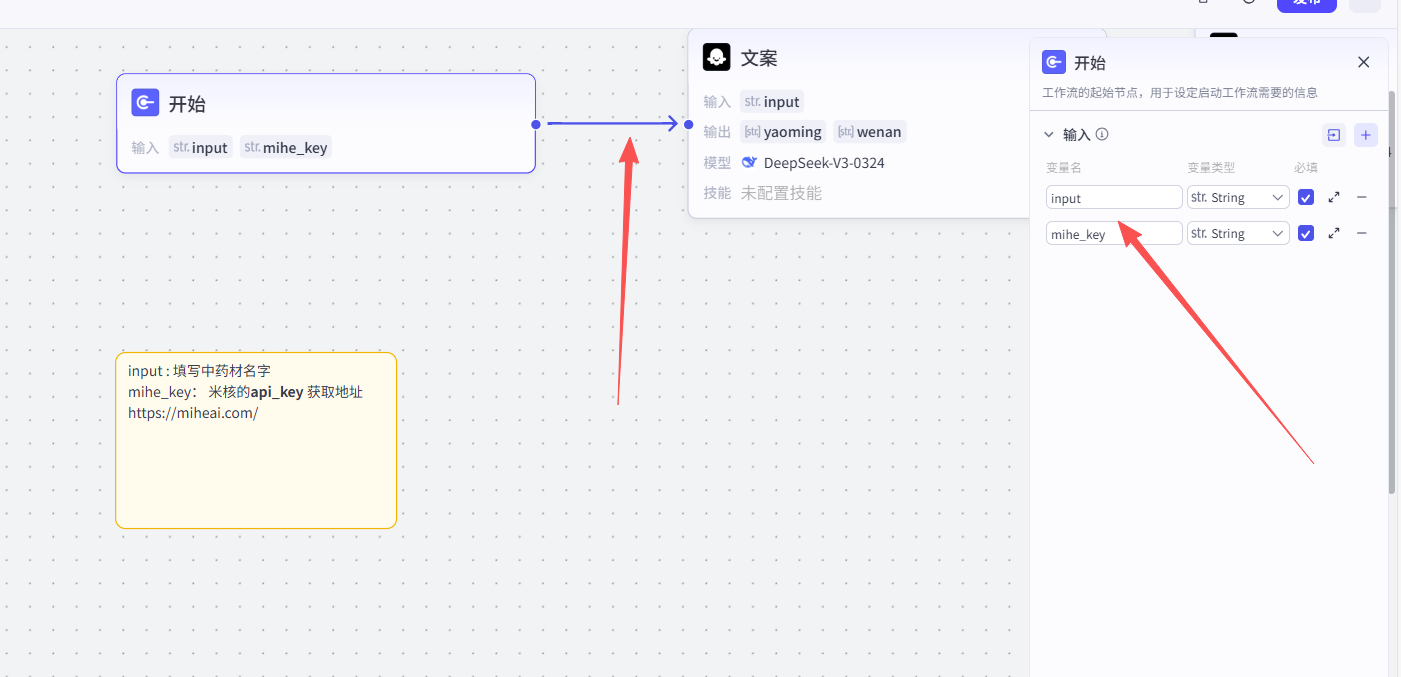Click the DeepSeek-V3-0324 model label
This screenshot has width=1401, height=677.
click(x=823, y=163)
